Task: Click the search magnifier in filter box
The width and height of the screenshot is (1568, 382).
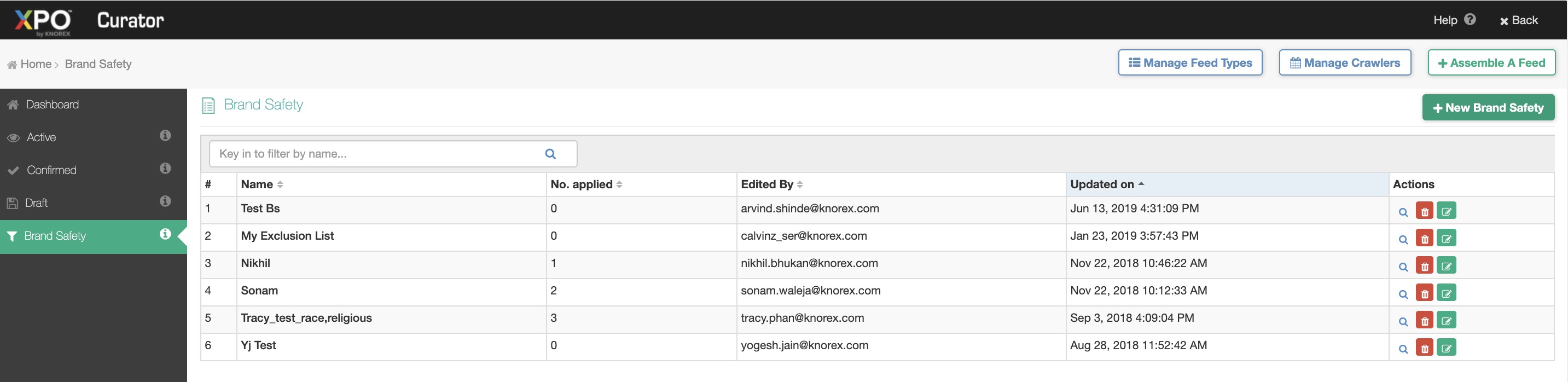Action: point(550,154)
